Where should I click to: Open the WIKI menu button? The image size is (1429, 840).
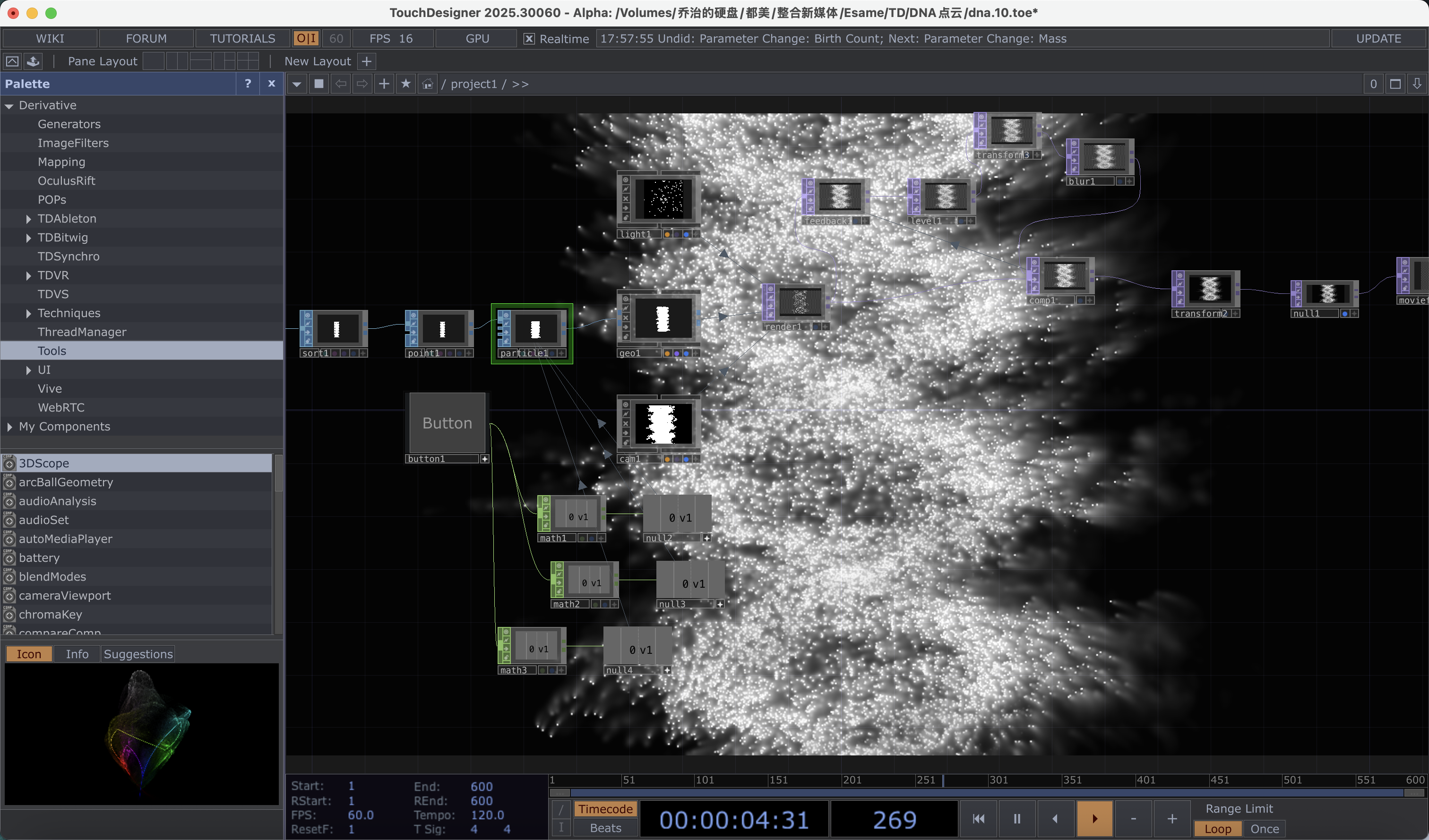pos(50,38)
